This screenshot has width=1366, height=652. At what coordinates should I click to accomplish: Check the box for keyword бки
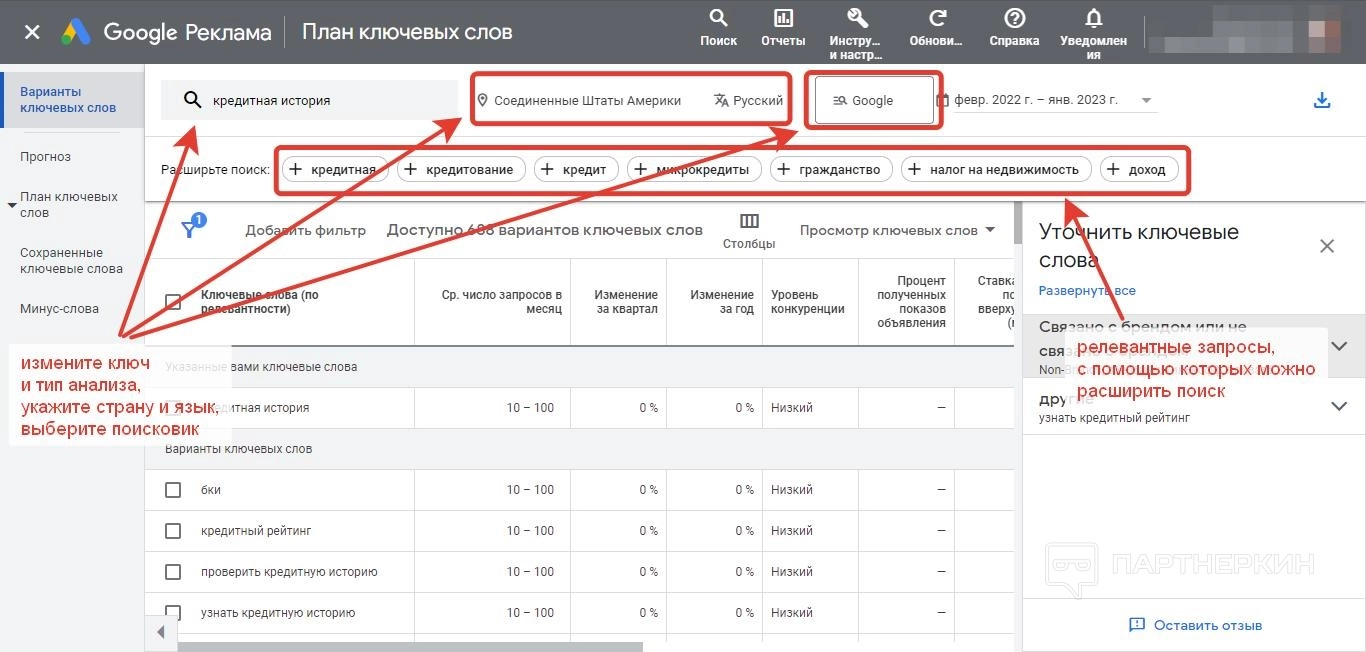click(173, 490)
